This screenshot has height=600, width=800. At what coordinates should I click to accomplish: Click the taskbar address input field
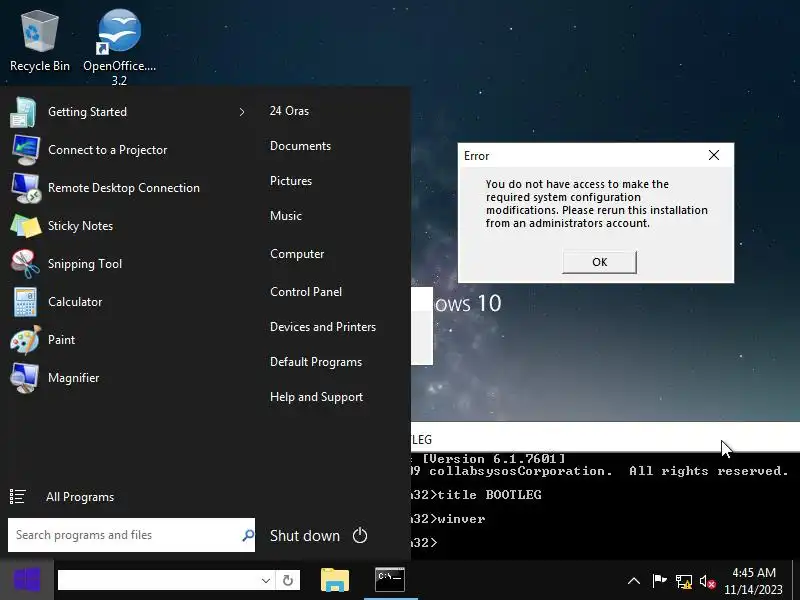158,581
